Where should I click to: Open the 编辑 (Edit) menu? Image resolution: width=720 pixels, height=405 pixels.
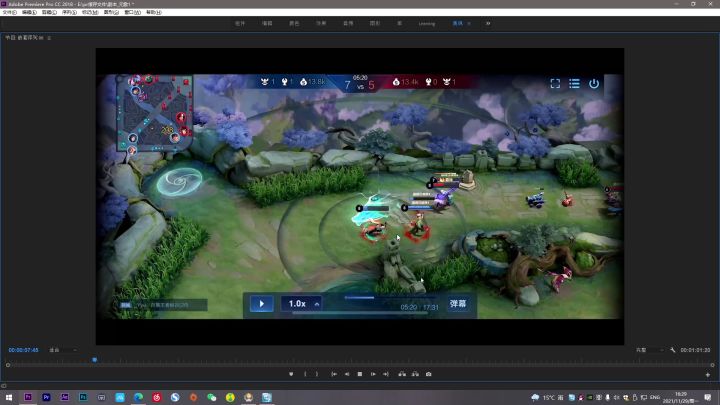29,12
